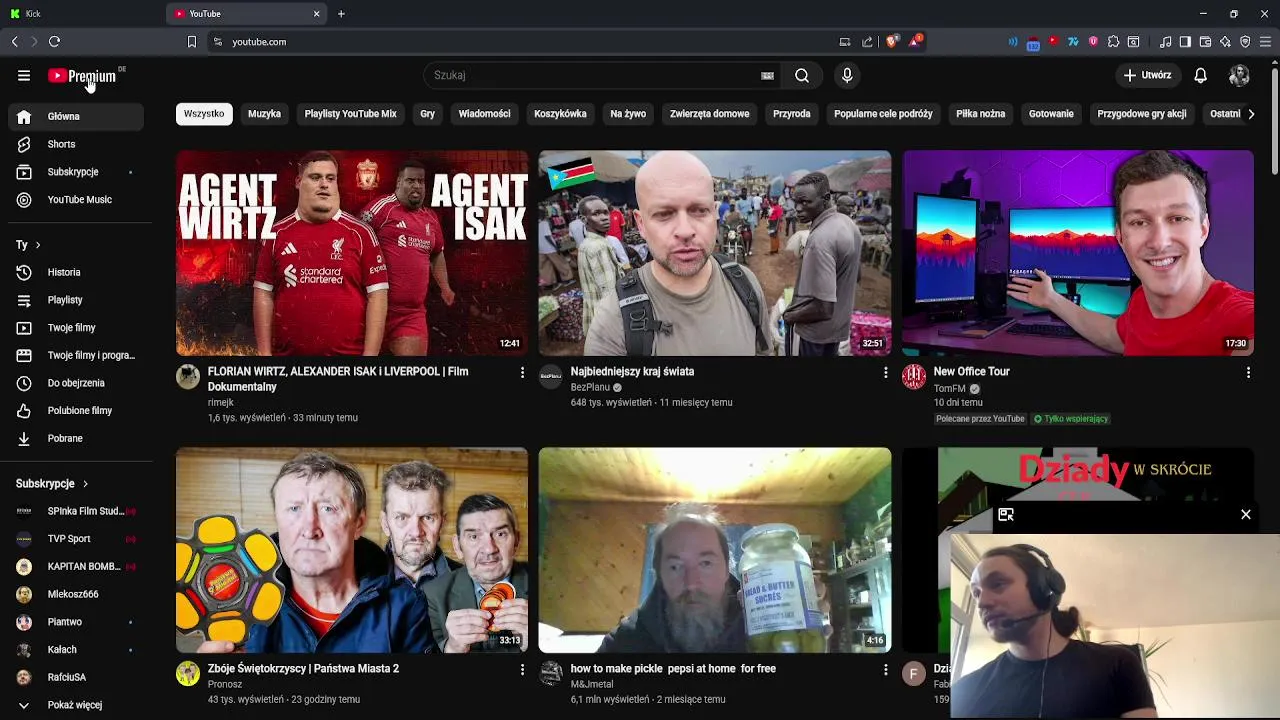Open the account avatar menu
This screenshot has width=1280, height=720.
(1239, 75)
